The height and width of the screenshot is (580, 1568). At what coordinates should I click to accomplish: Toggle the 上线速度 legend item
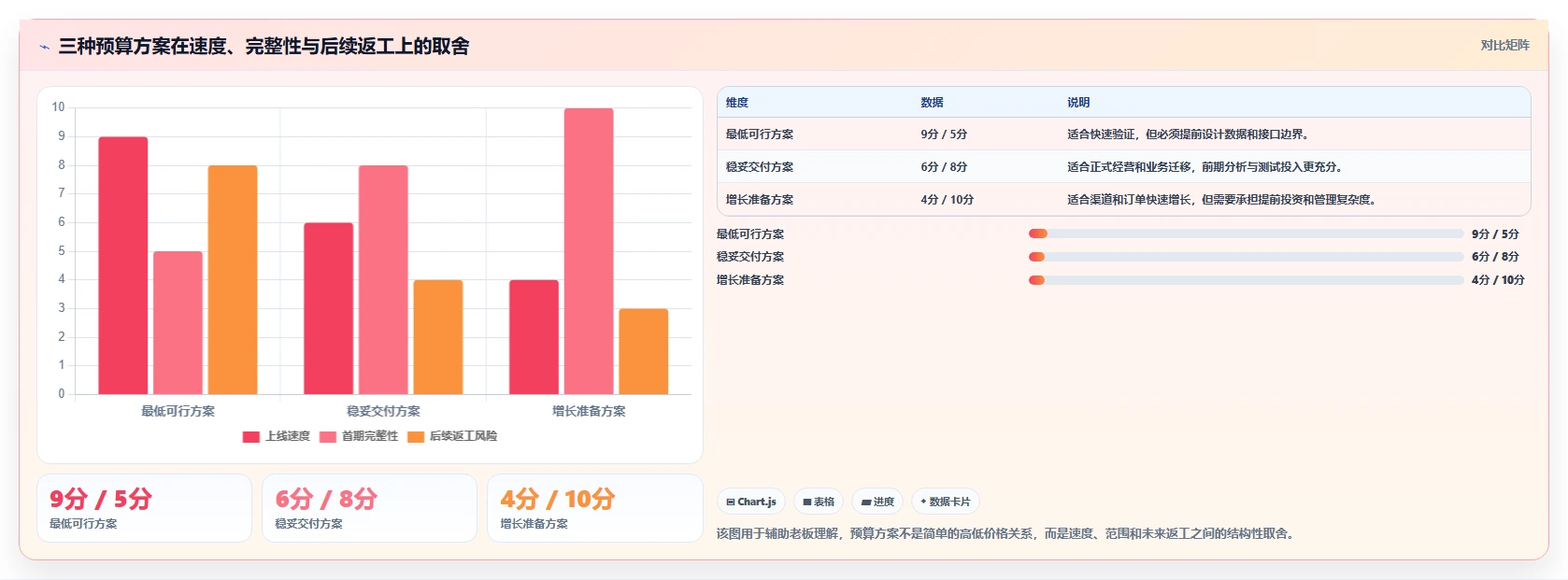(x=276, y=436)
